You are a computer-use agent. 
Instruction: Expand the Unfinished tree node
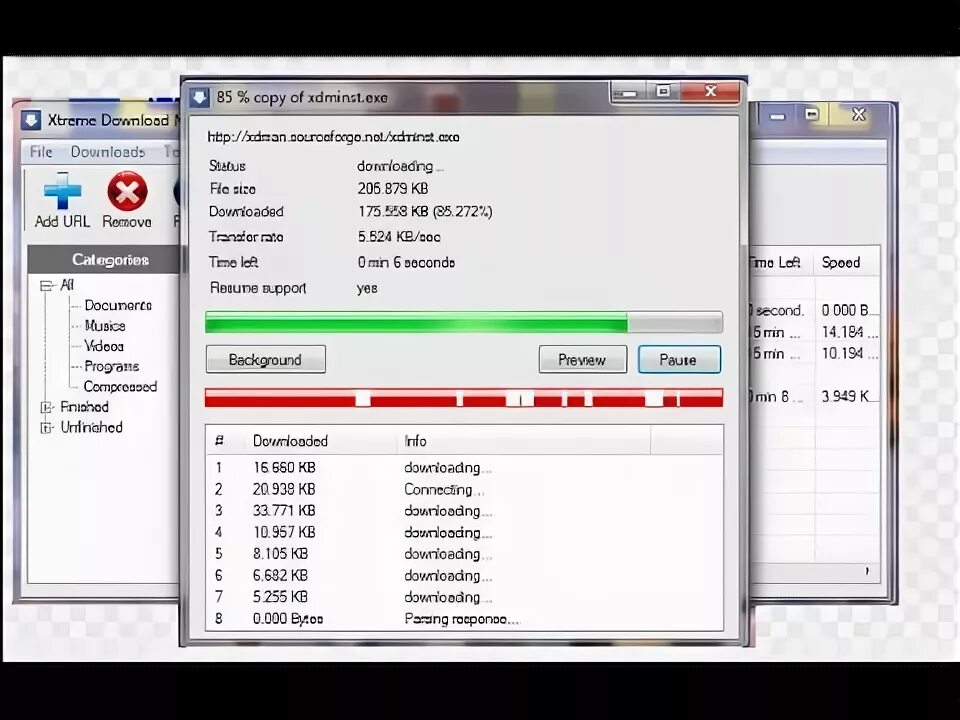tap(46, 427)
